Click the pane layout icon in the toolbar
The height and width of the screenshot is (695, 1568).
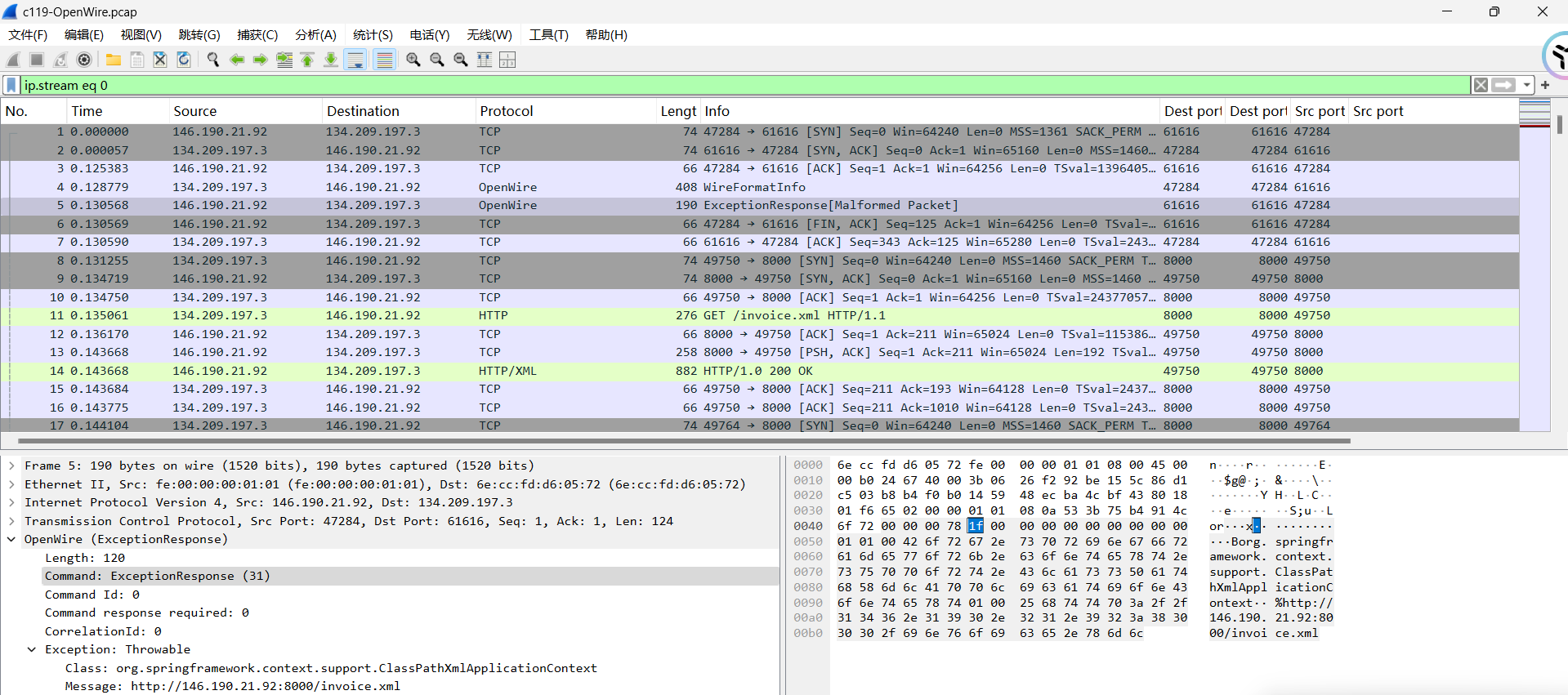(x=507, y=60)
